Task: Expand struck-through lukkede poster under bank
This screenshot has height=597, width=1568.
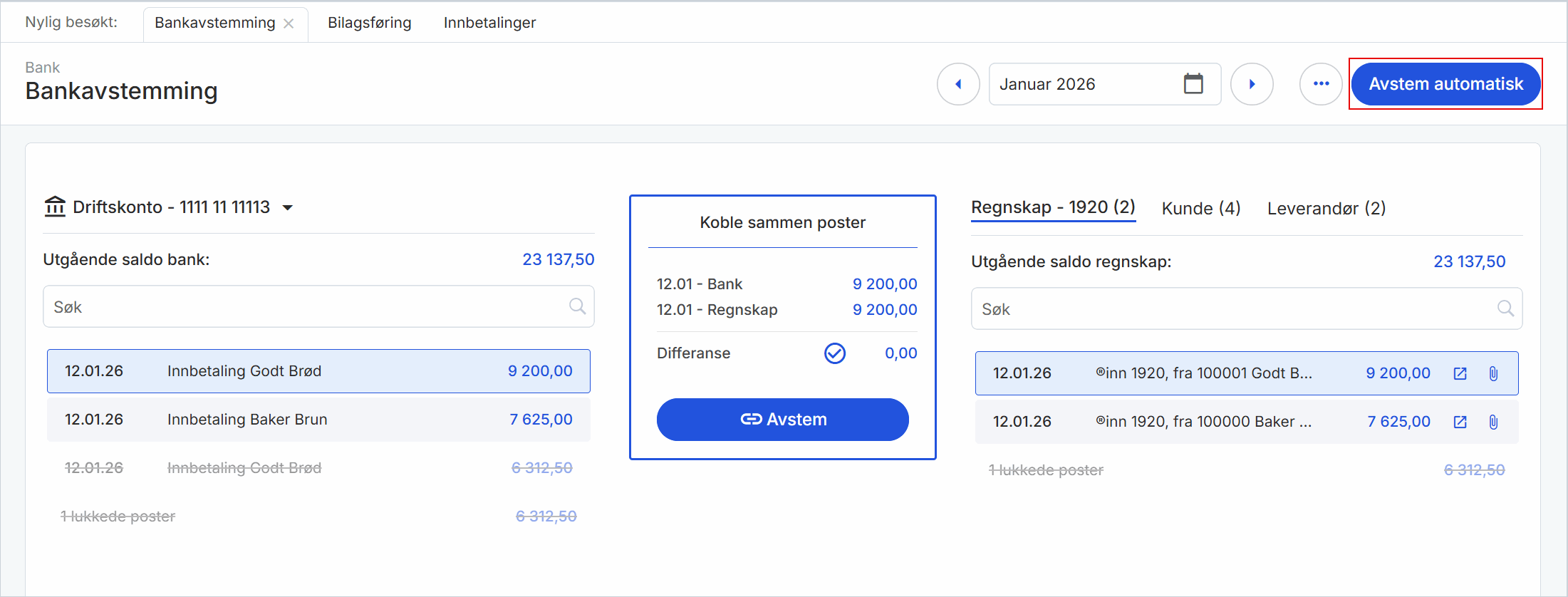Action: [x=118, y=516]
